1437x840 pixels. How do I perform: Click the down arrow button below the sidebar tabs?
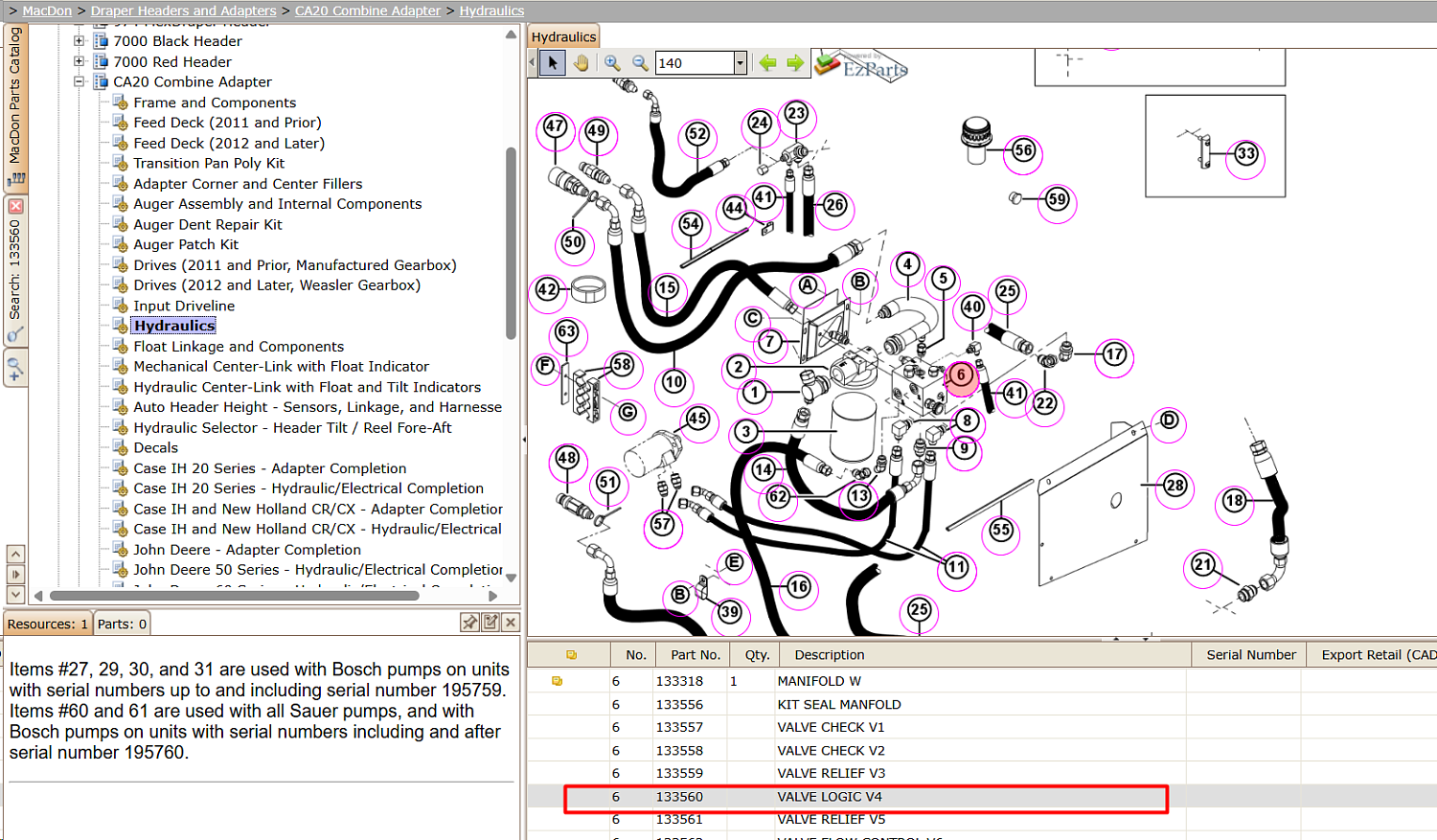tap(15, 595)
